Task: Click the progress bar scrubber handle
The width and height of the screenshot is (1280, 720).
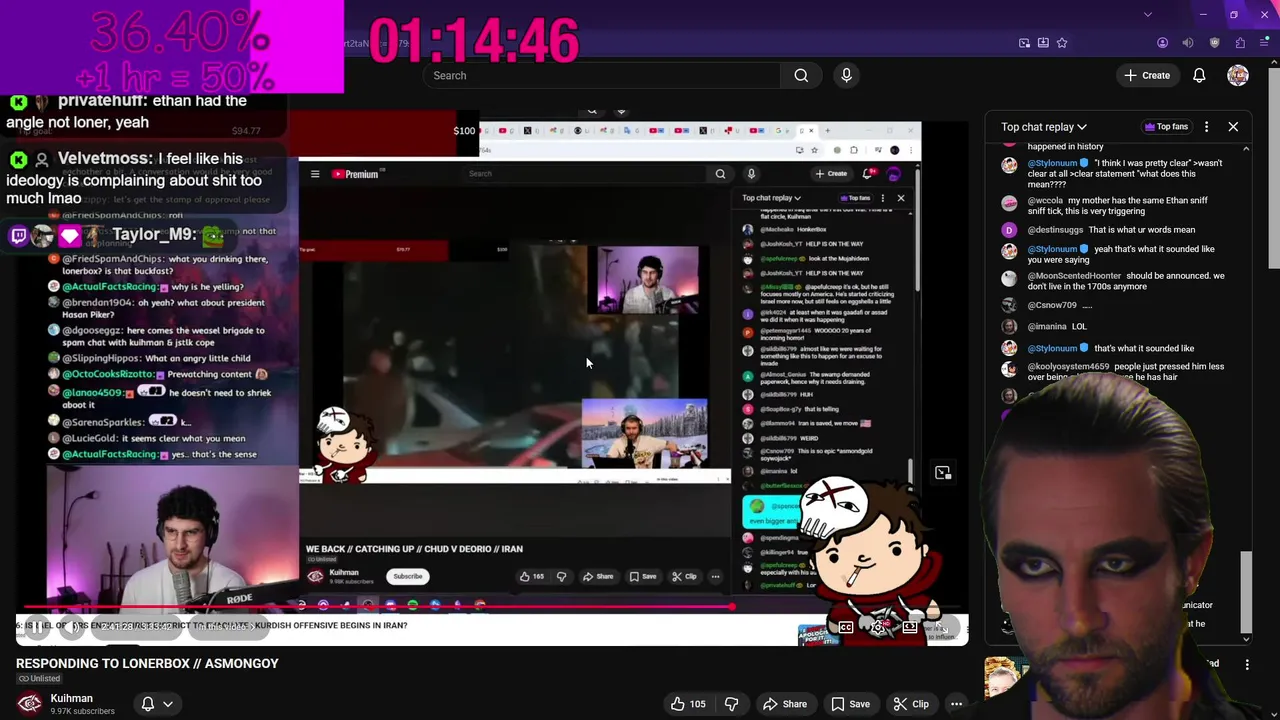Action: [733, 607]
